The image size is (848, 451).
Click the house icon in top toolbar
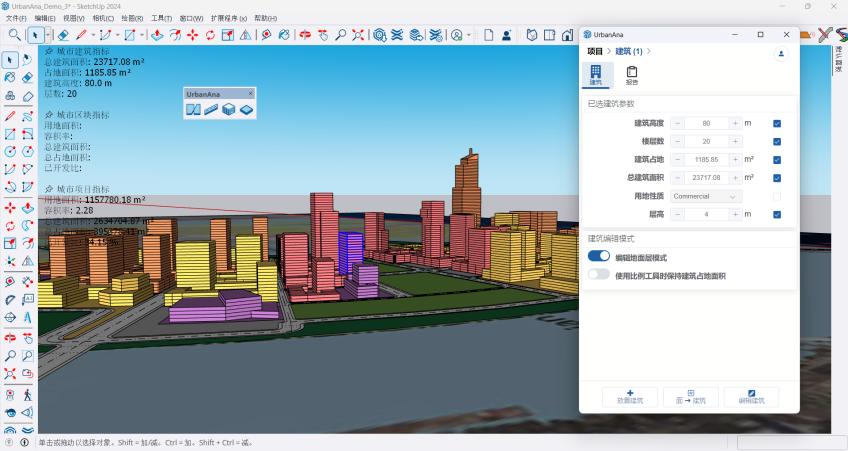[x=567, y=35]
